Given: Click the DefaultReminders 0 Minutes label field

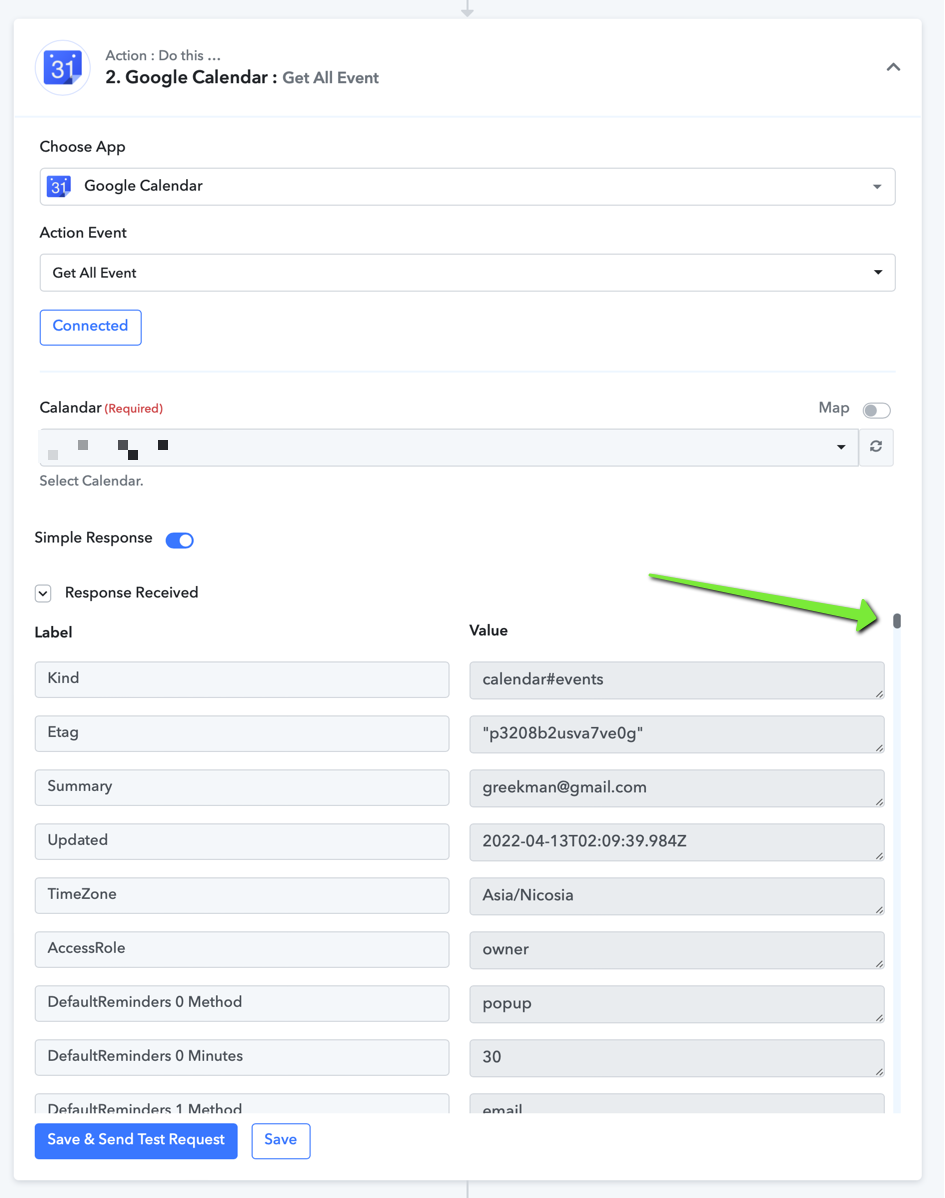Looking at the screenshot, I should [241, 1057].
